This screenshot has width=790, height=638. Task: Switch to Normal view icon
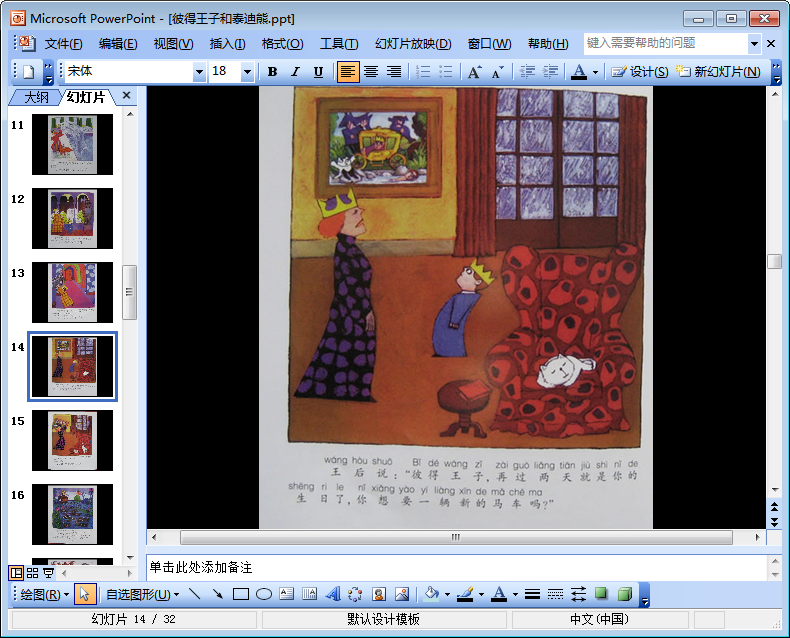(x=16, y=573)
